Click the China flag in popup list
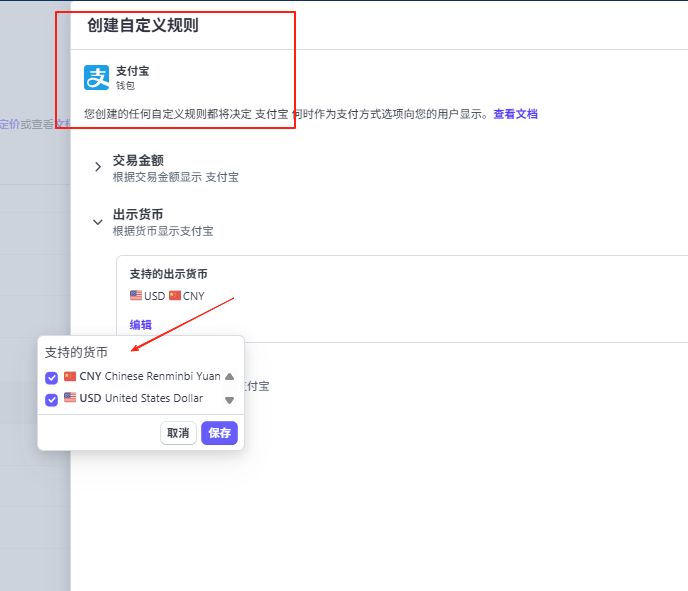The width and height of the screenshot is (688, 591). click(x=70, y=376)
